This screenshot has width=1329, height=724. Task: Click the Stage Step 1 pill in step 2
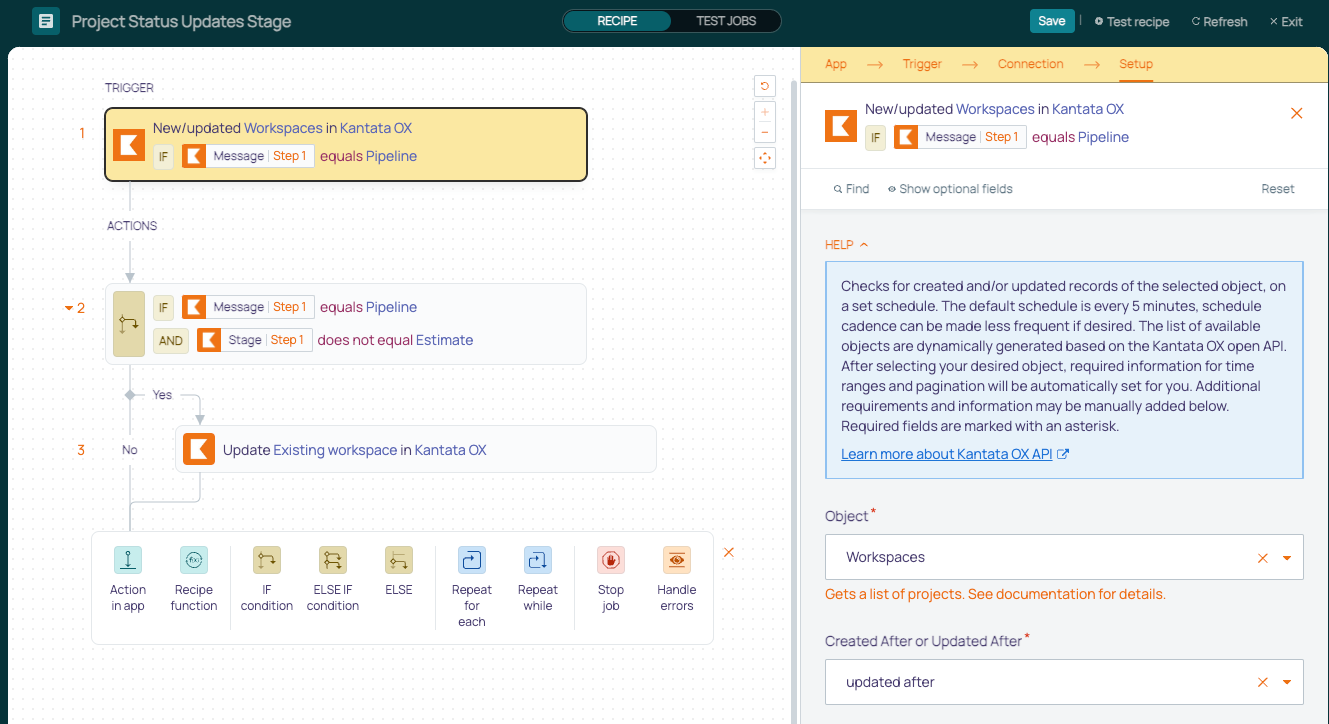[x=255, y=340]
